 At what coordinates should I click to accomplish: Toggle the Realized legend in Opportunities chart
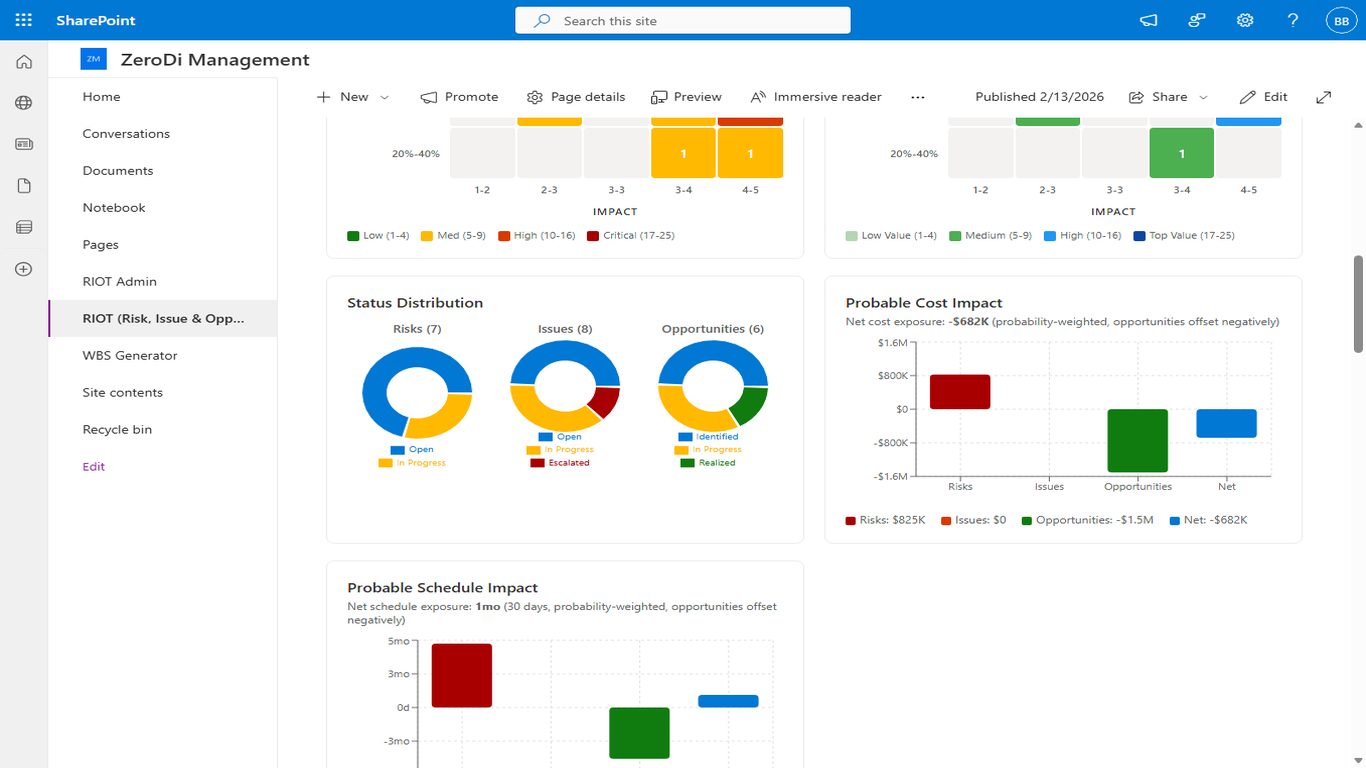pos(708,463)
